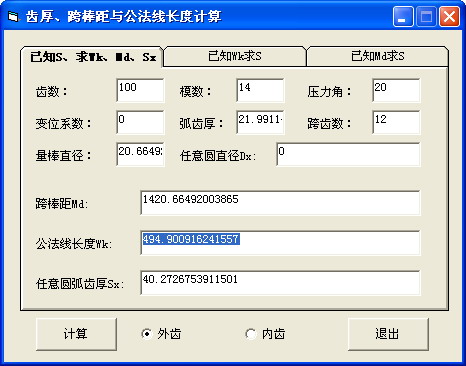Screen dimensions: 466x366
Task: Switch to the 已知Md求S tab
Action: click(377, 56)
